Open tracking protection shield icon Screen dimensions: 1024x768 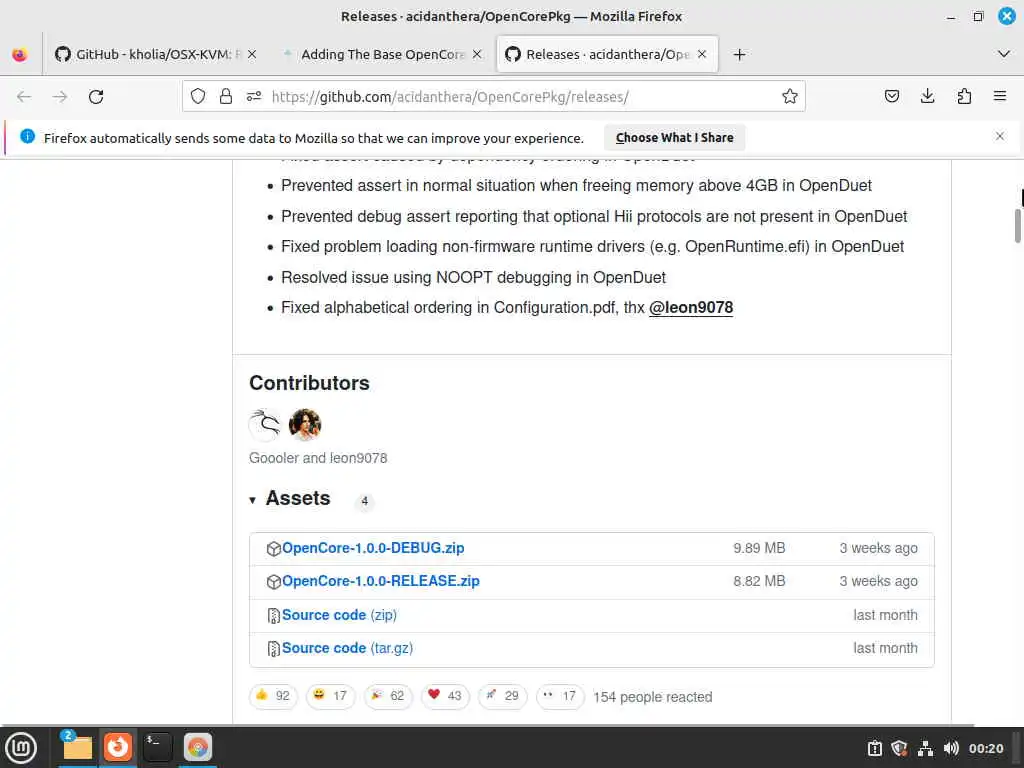click(x=198, y=97)
